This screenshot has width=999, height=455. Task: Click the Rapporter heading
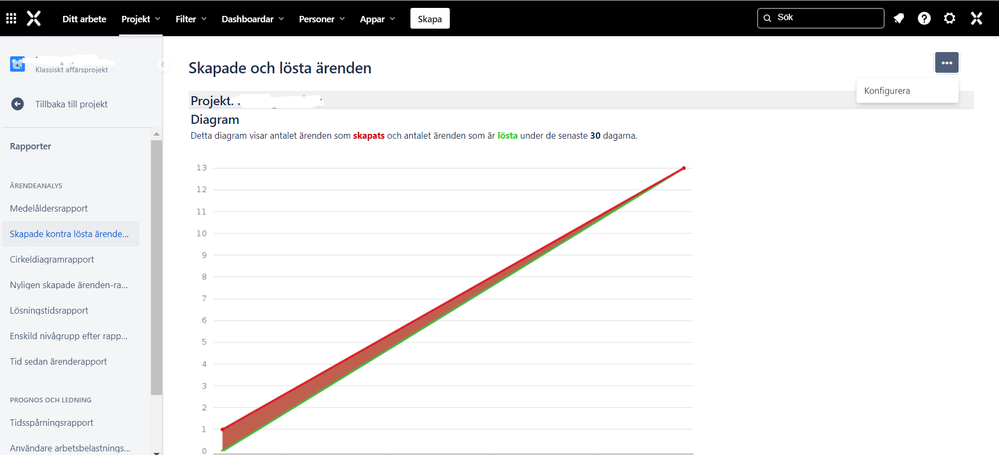[31, 146]
